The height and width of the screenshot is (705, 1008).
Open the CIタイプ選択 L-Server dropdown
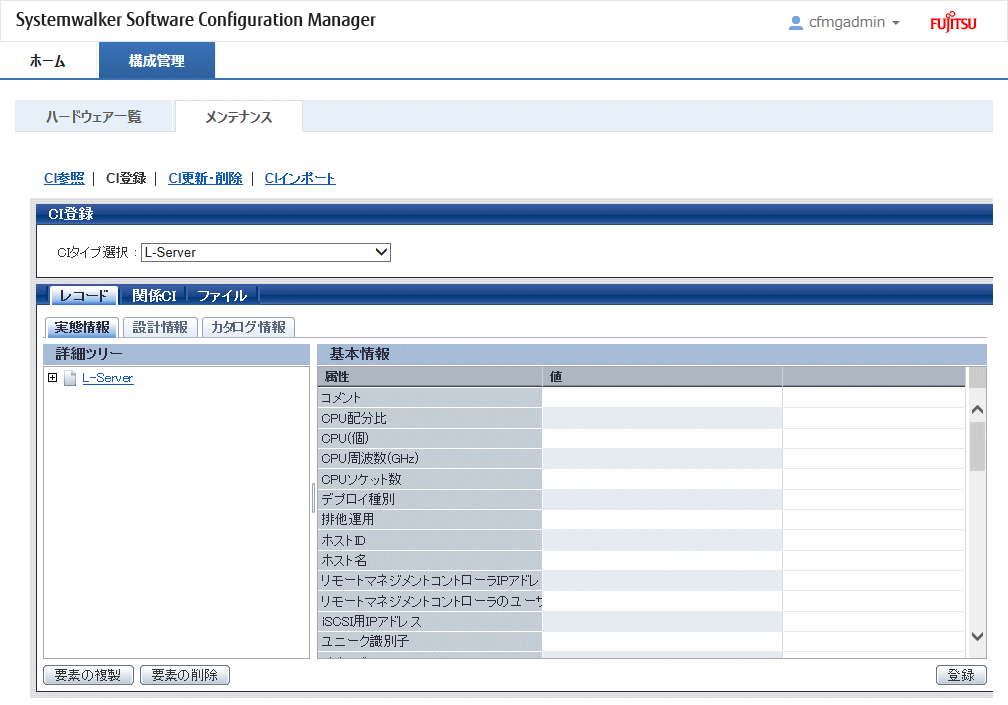(x=266, y=253)
